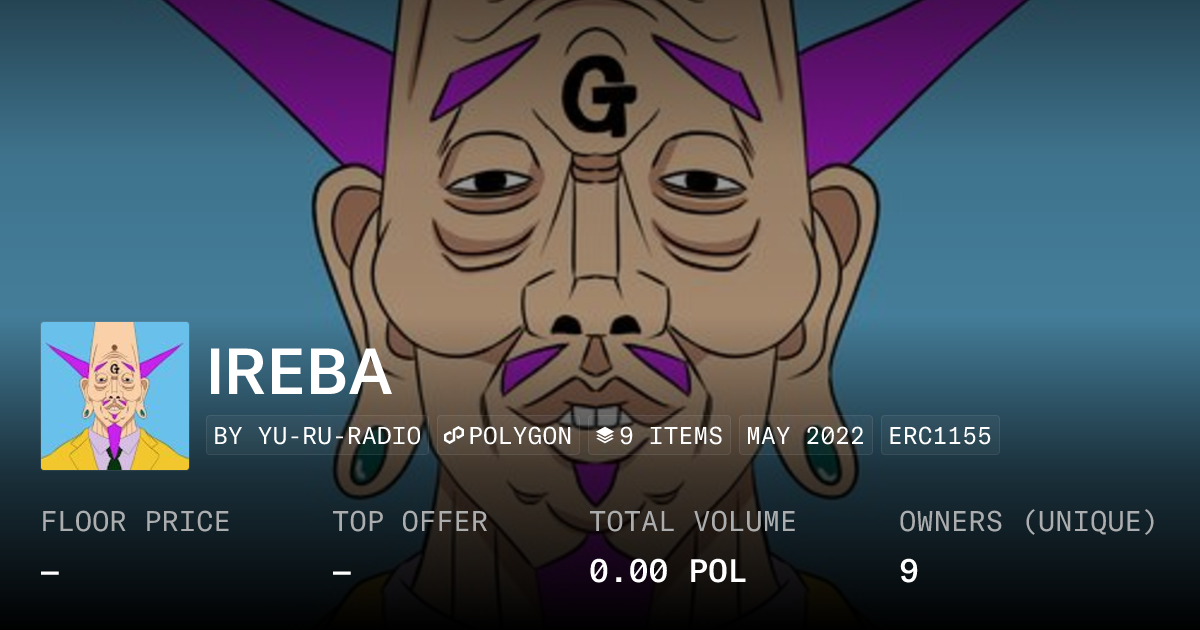
Task: Click the FLOOR PRICE label
Action: [x=135, y=522]
